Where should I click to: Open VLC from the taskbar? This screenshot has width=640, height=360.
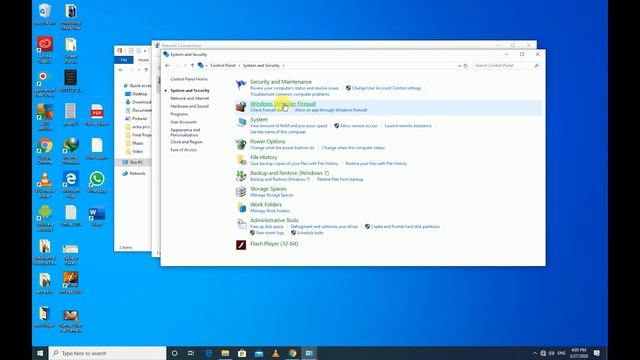coord(276,353)
